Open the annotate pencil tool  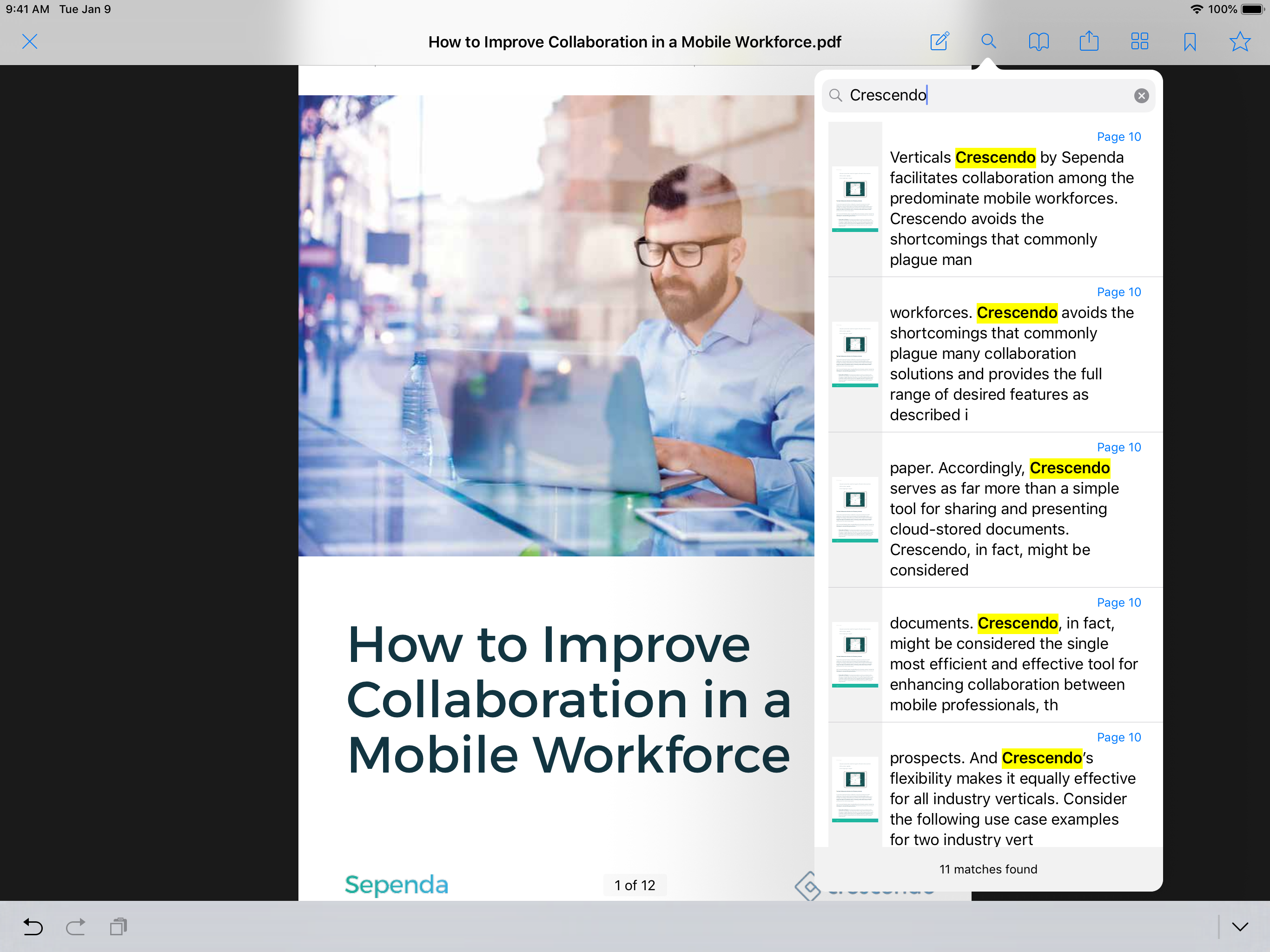point(939,42)
